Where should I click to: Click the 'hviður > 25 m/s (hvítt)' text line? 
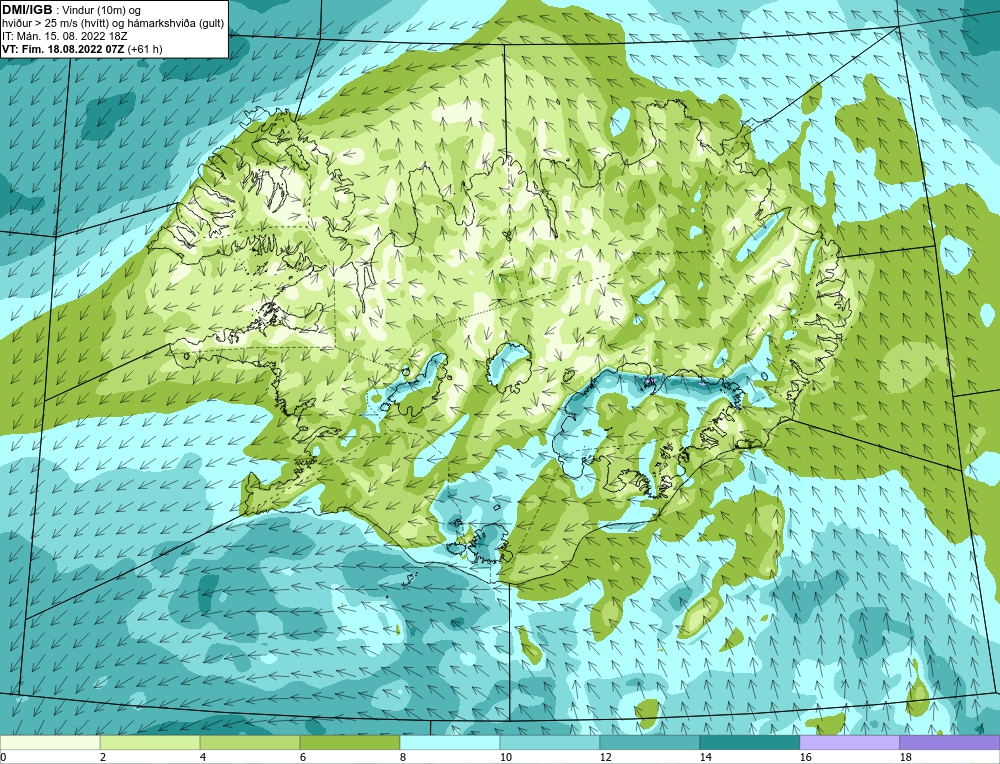tap(113, 23)
